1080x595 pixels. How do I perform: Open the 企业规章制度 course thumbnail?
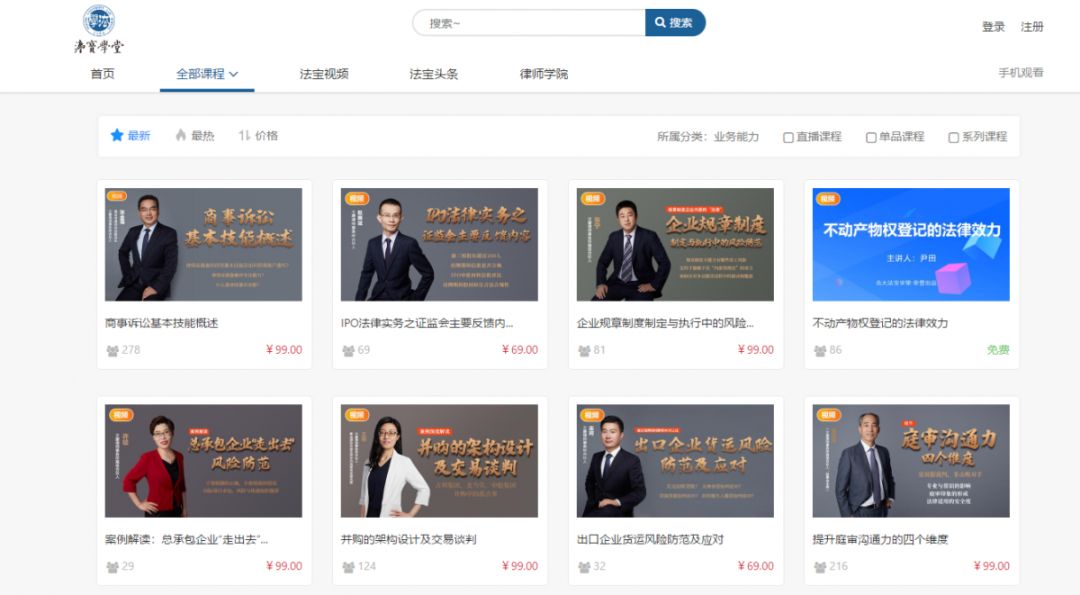(675, 244)
